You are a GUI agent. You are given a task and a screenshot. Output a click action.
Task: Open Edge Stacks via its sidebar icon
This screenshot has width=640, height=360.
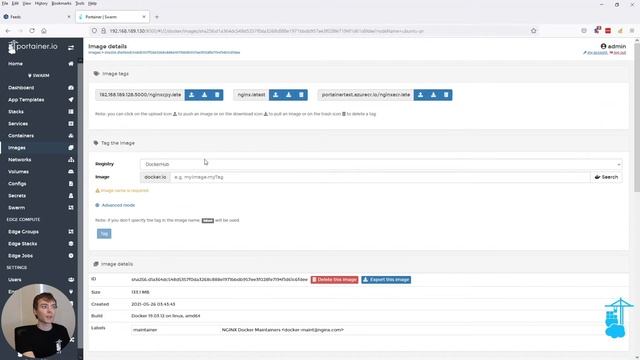71,244
